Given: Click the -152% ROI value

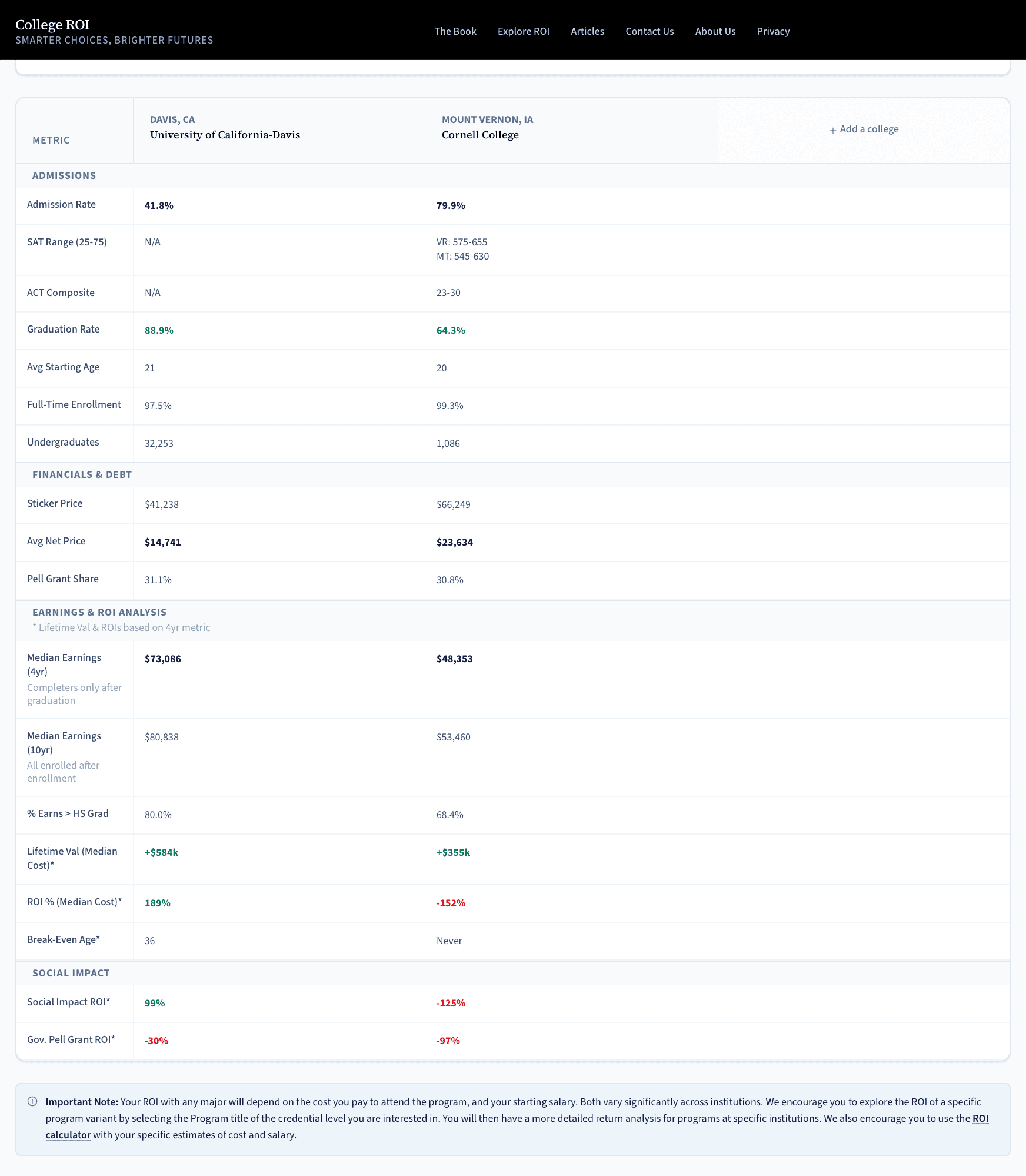Looking at the screenshot, I should (451, 903).
